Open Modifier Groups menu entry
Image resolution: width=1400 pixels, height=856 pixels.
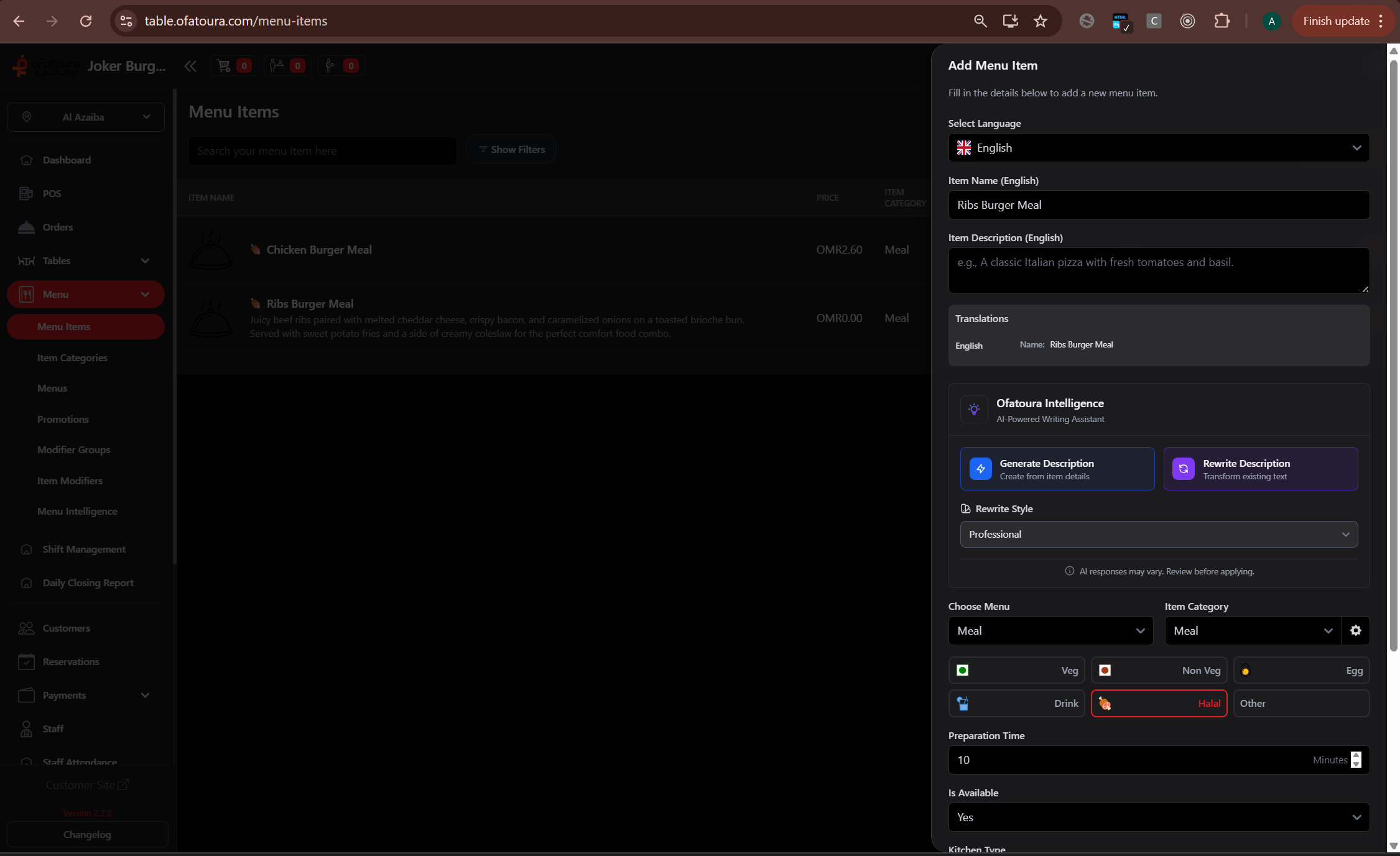[73, 450]
